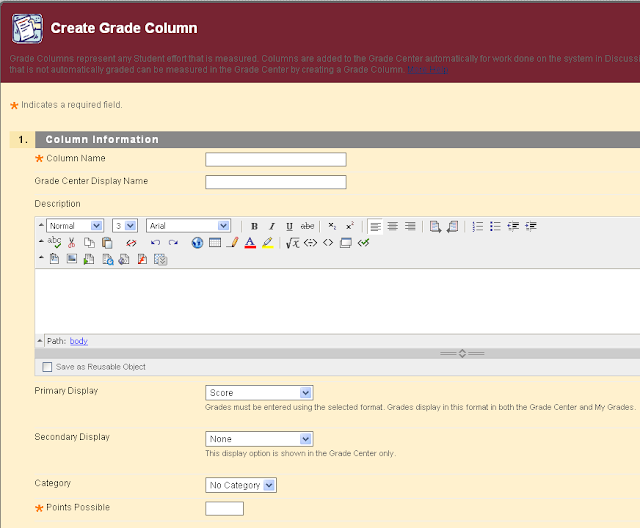Toggle HTML source view brackets icon
Viewport: 640px width, 528px height.
pos(328,243)
